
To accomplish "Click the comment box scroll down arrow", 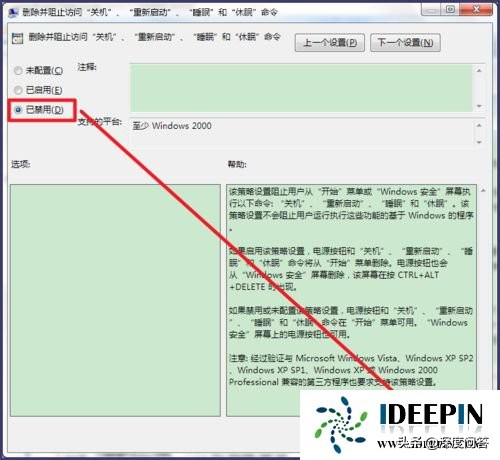I will pyautogui.click(x=479, y=106).
